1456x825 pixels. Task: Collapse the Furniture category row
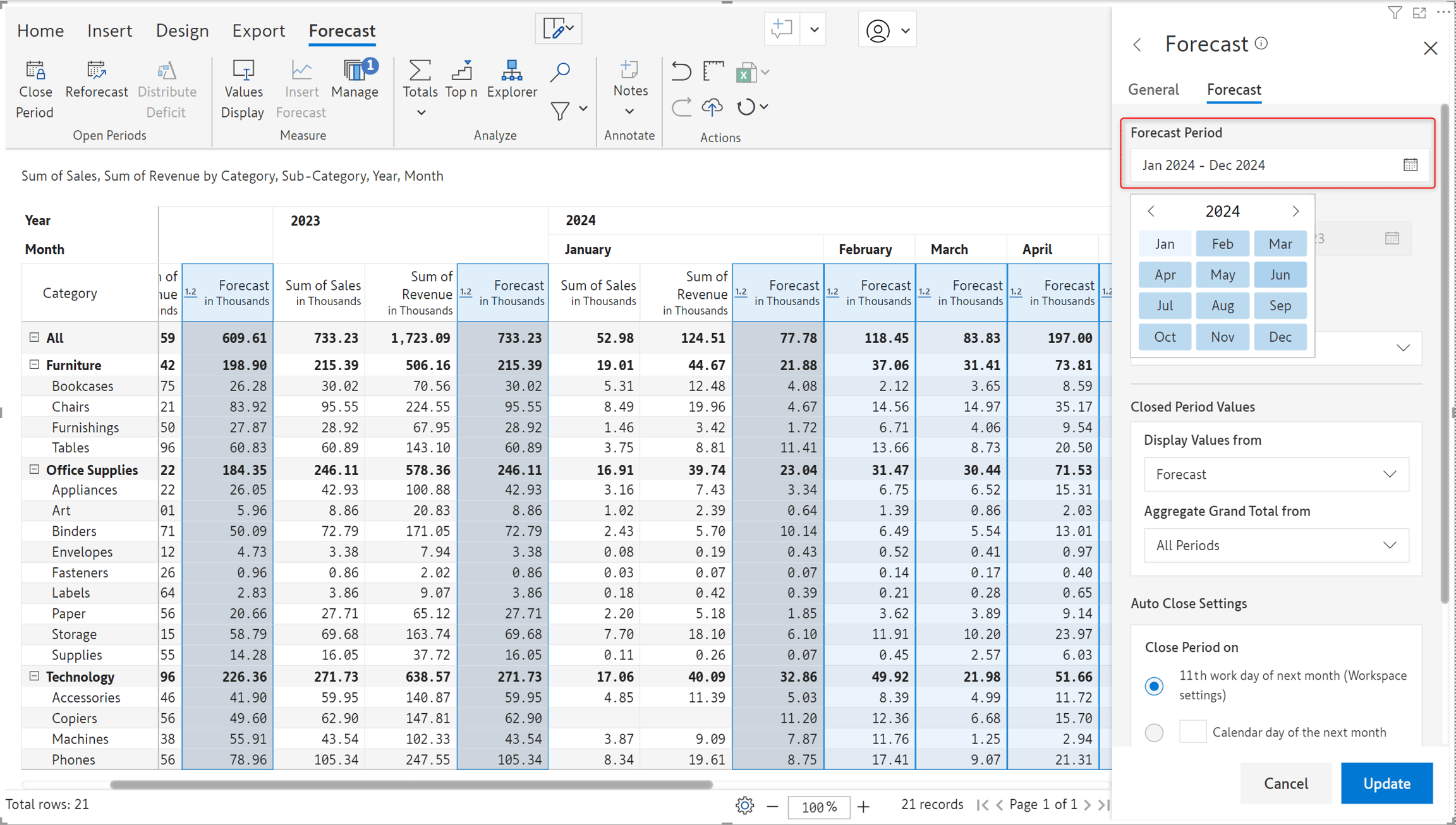tap(34, 364)
